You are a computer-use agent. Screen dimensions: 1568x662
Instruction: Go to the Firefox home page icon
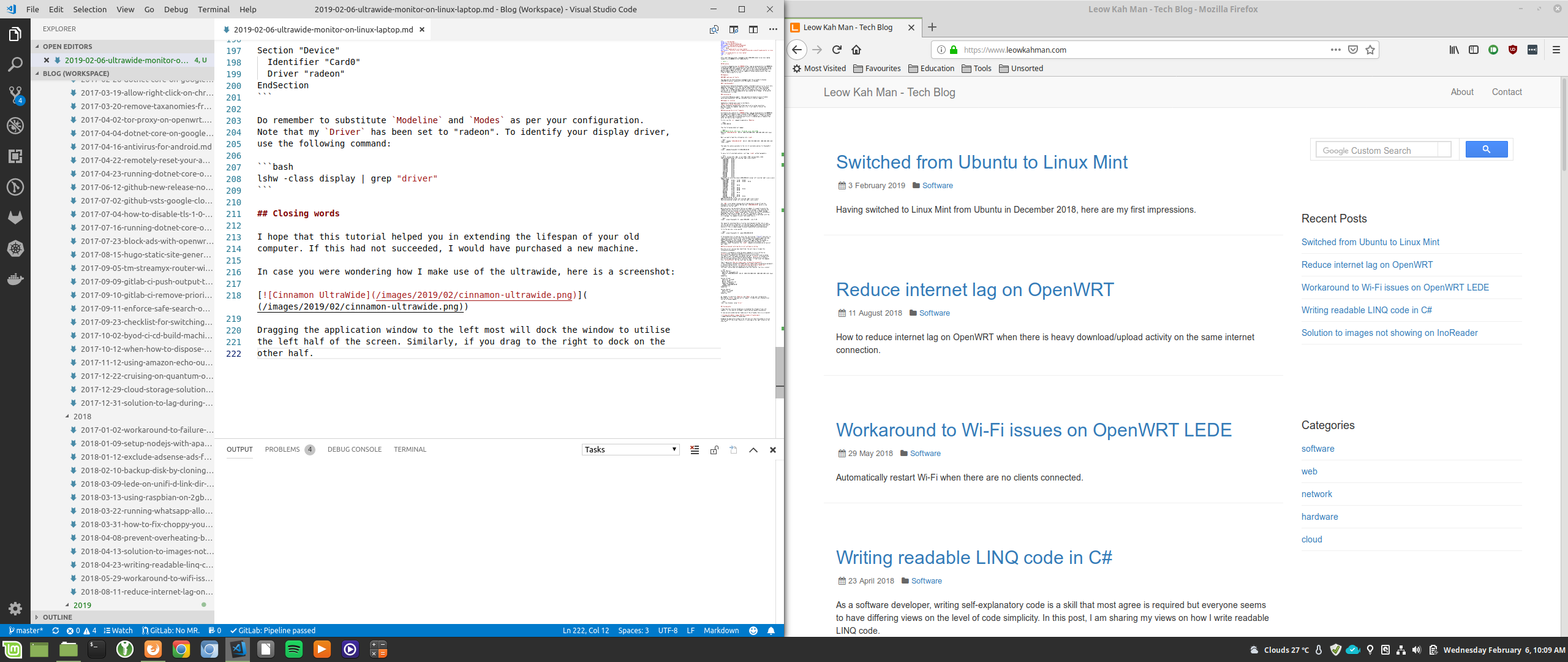pyautogui.click(x=856, y=50)
